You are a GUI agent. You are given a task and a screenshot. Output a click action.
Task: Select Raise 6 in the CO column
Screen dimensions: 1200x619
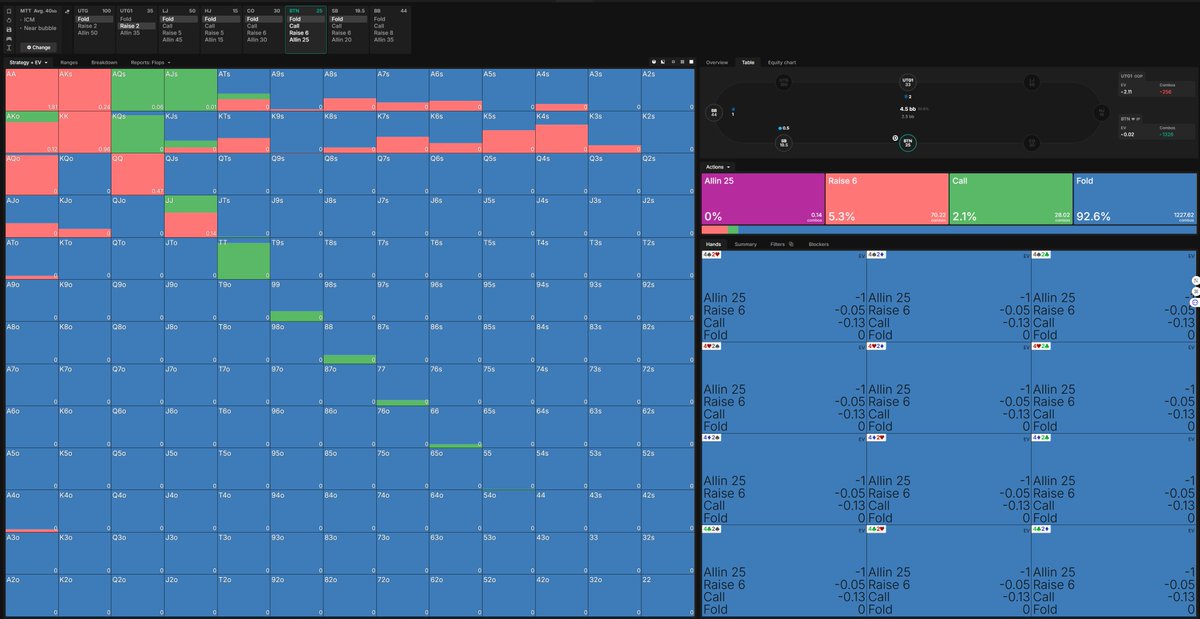coord(263,33)
